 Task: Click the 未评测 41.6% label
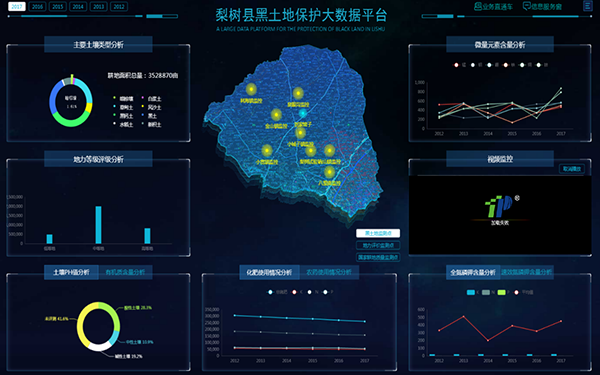57,319
